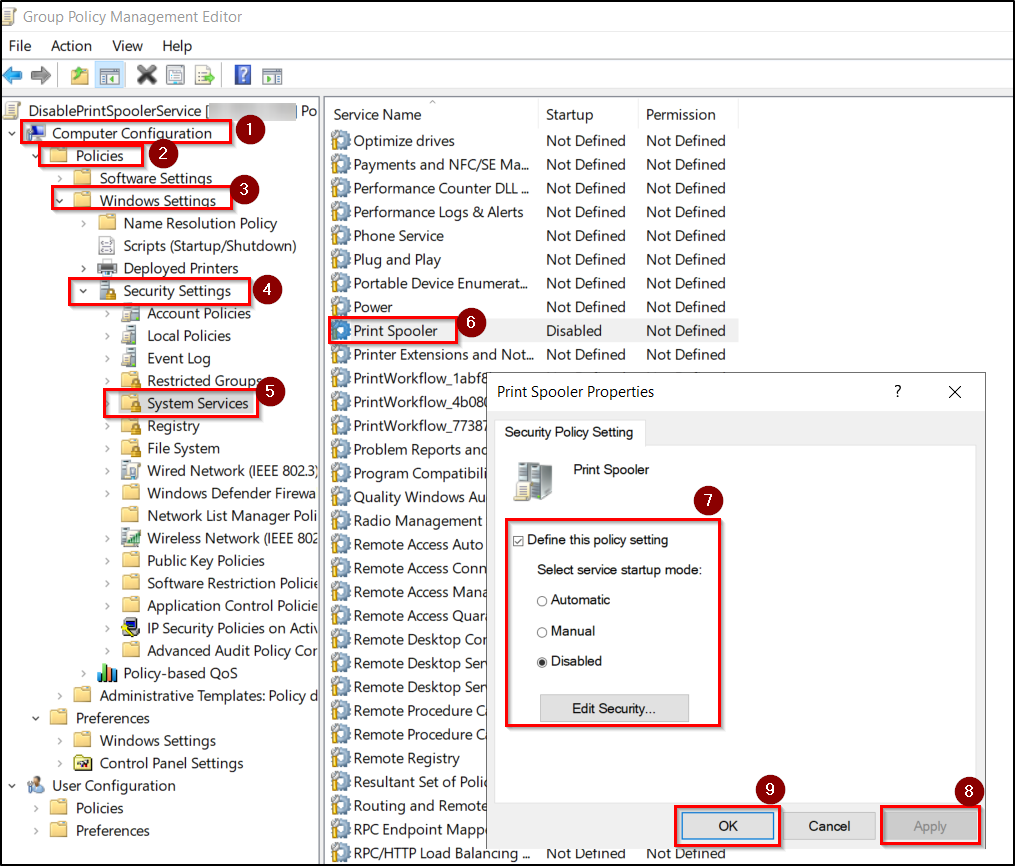Sort by the Startup column header

588,115
